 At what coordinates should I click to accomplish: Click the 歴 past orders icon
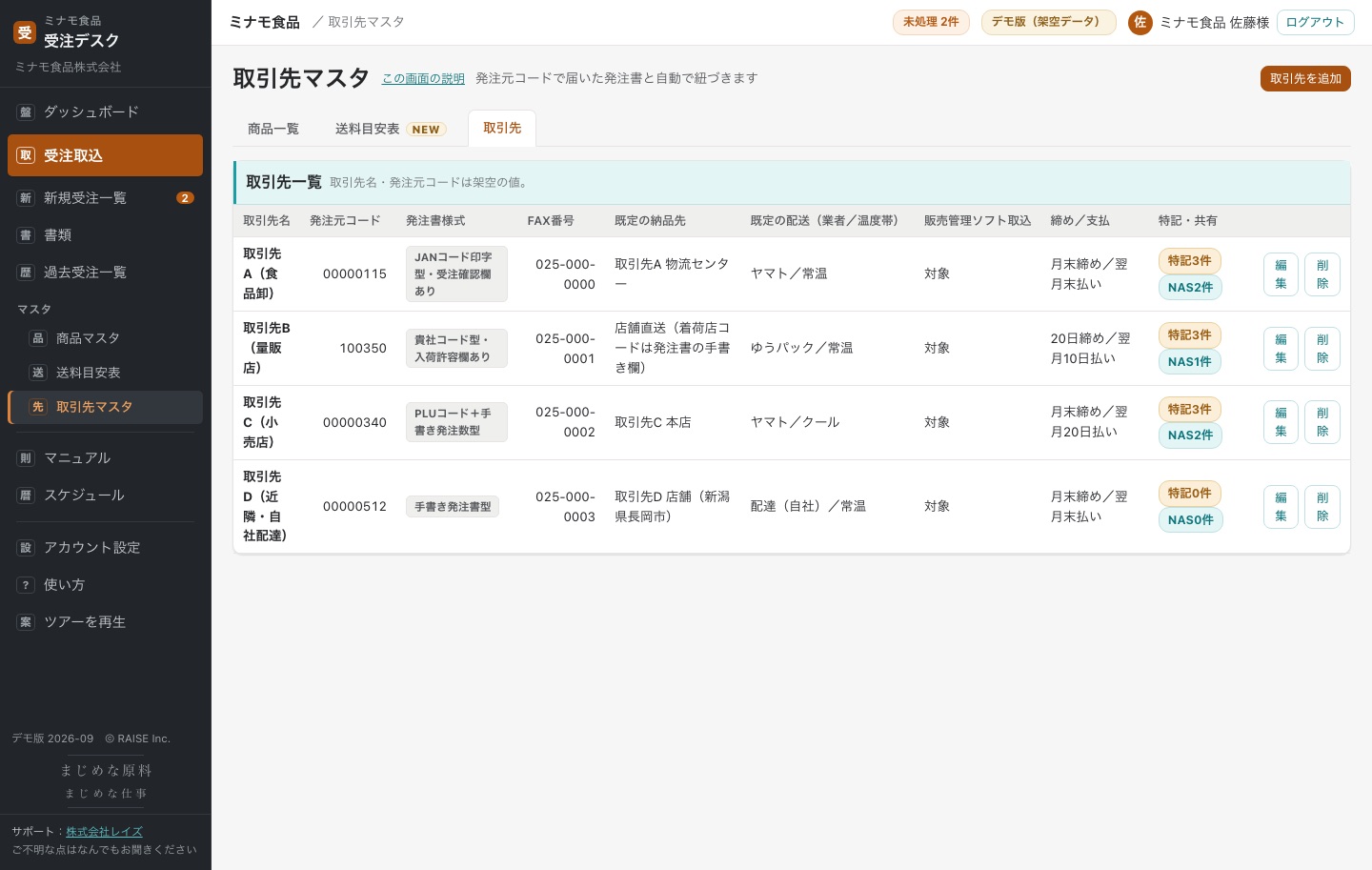pyautogui.click(x=26, y=273)
